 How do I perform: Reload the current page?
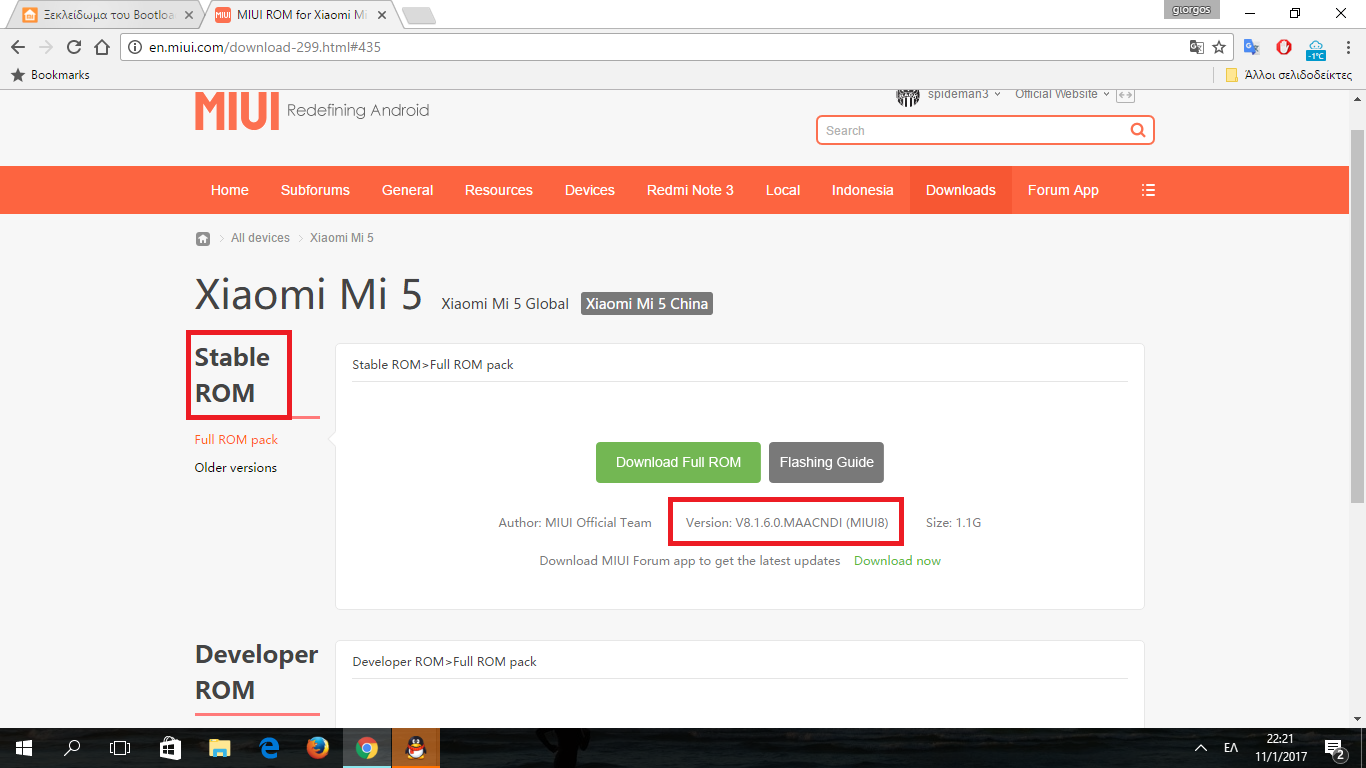[x=73, y=47]
